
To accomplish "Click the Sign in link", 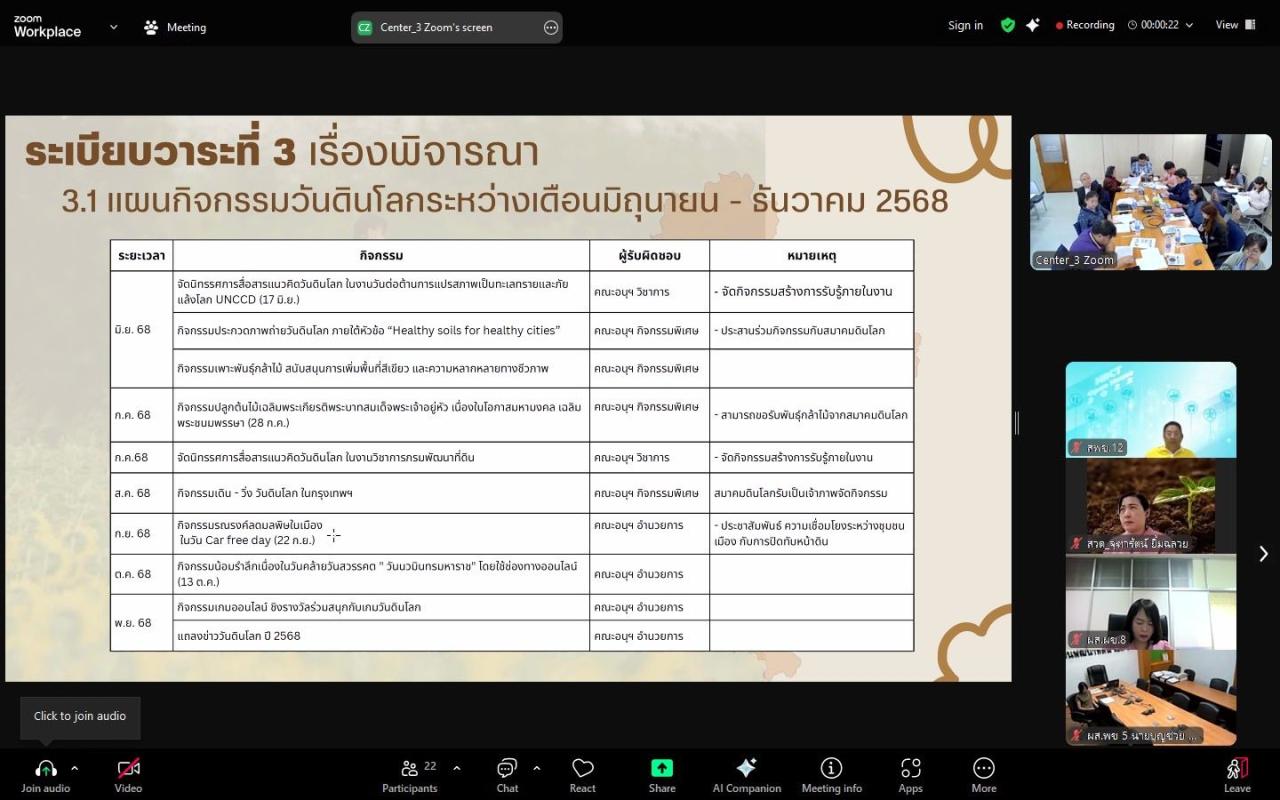I will pos(964,24).
